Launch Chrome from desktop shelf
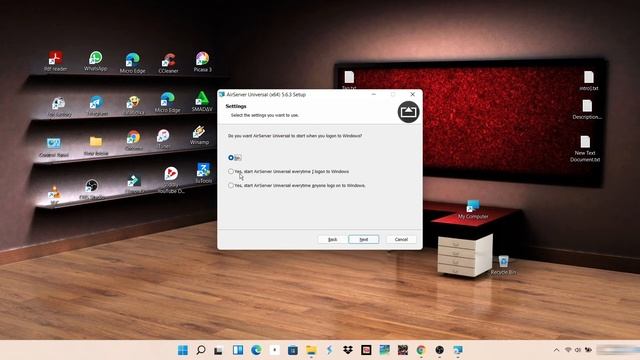 pyautogui.click(x=133, y=140)
